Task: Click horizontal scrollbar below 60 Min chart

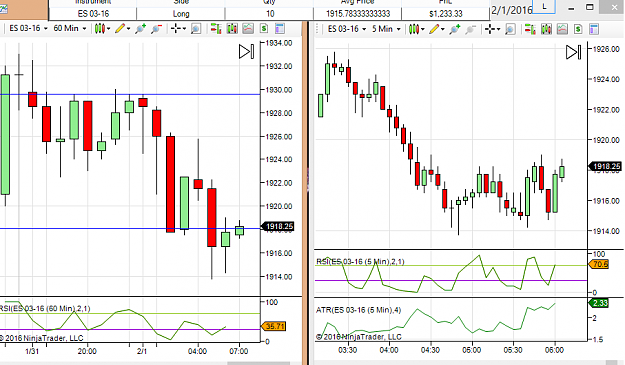Action: 258,363
